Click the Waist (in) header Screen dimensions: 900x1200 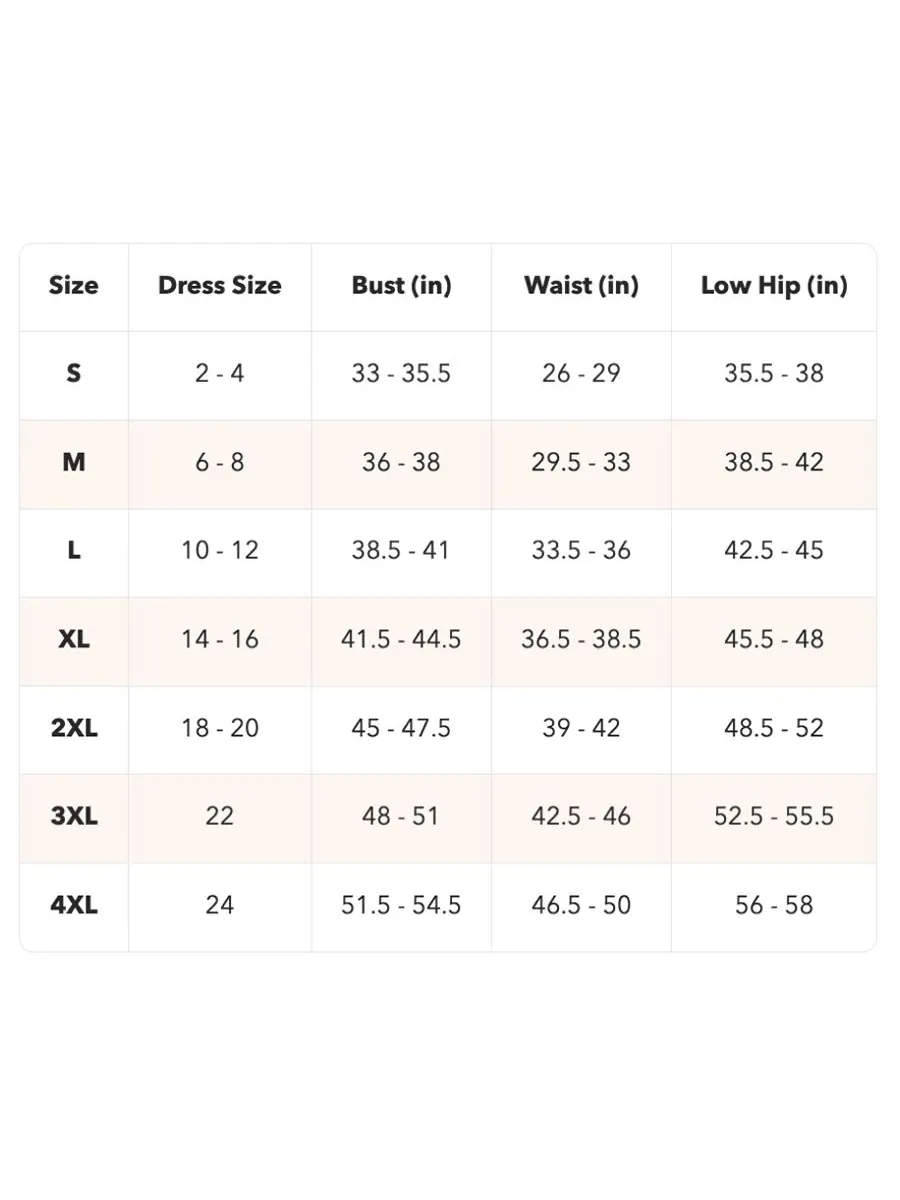[x=581, y=286]
